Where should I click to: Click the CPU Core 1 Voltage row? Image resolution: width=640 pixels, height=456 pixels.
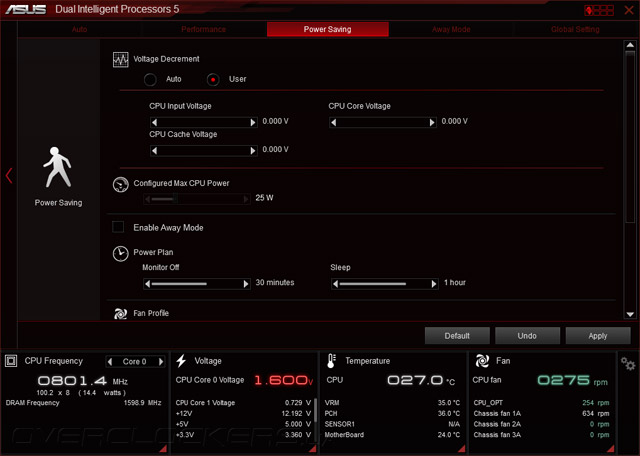click(x=243, y=403)
